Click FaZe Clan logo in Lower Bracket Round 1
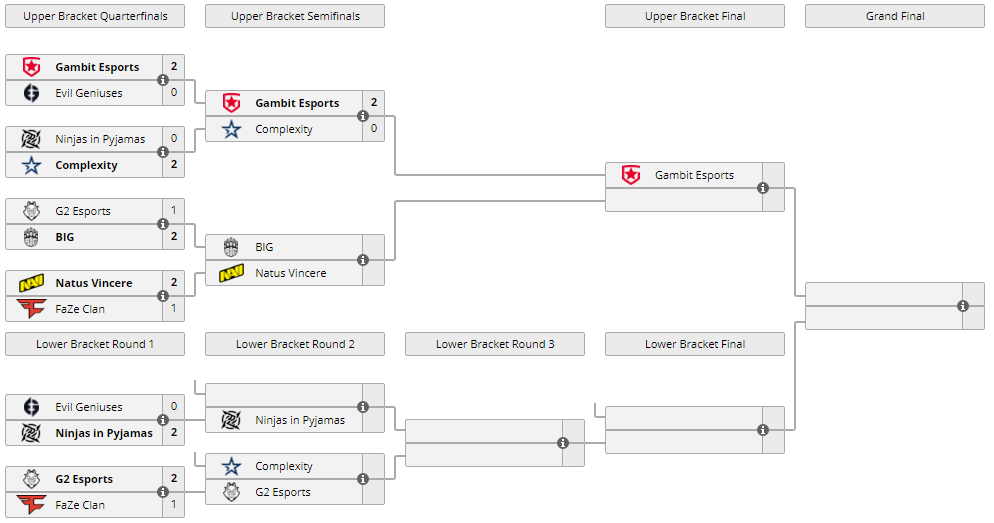This screenshot has height=523, width=994. 31,505
